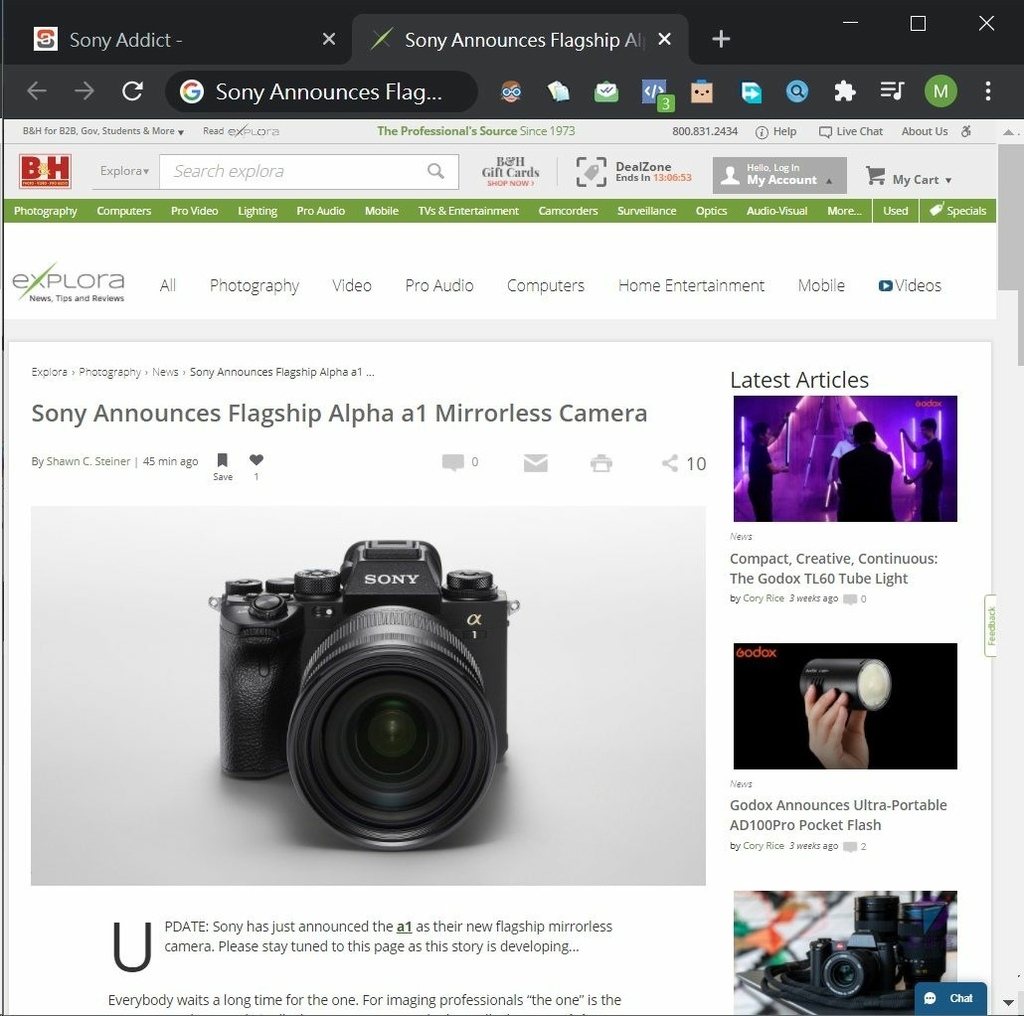
Task: Open Godox AD100Pro Pocket Flash article title
Action: point(838,815)
